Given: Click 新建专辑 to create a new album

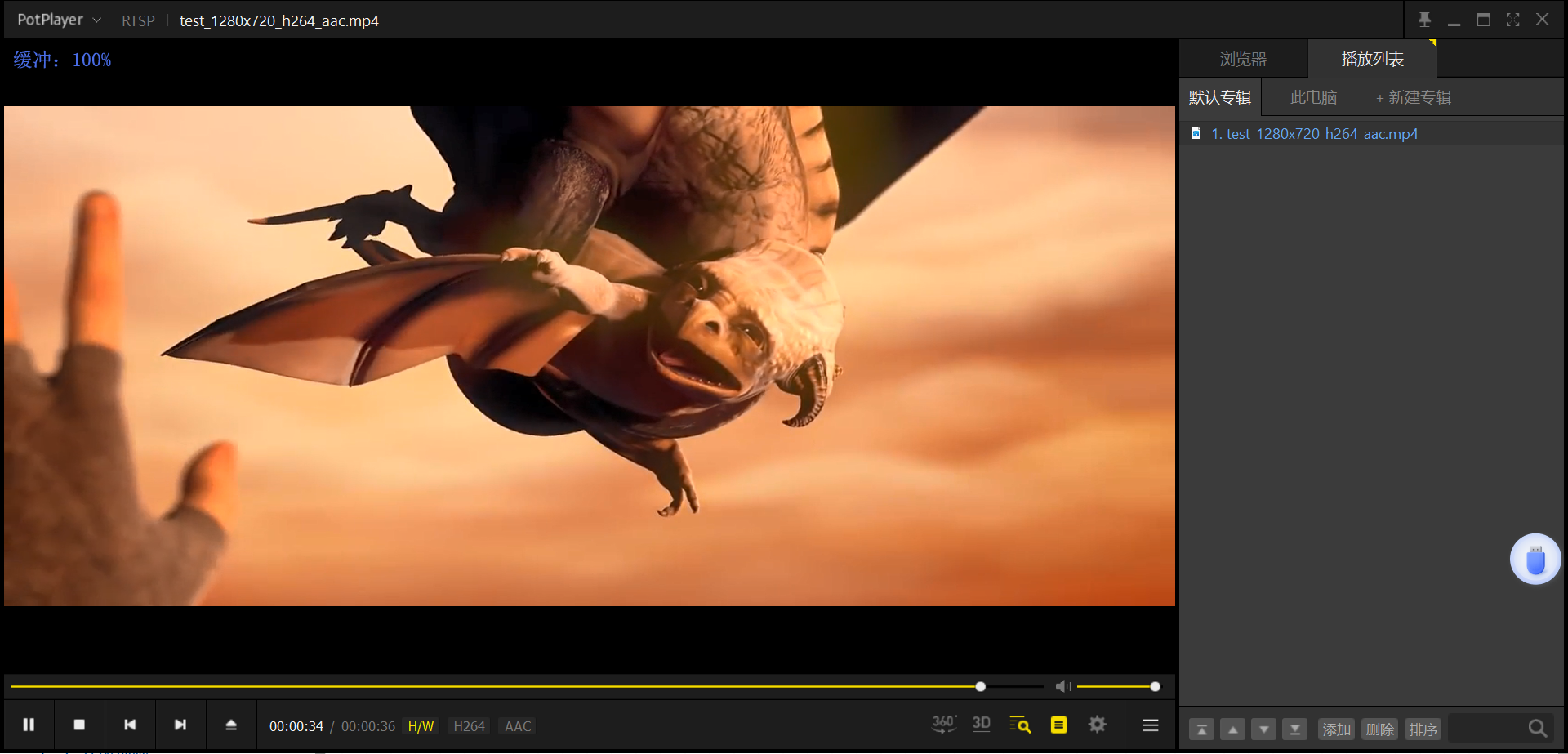Looking at the screenshot, I should (1414, 98).
